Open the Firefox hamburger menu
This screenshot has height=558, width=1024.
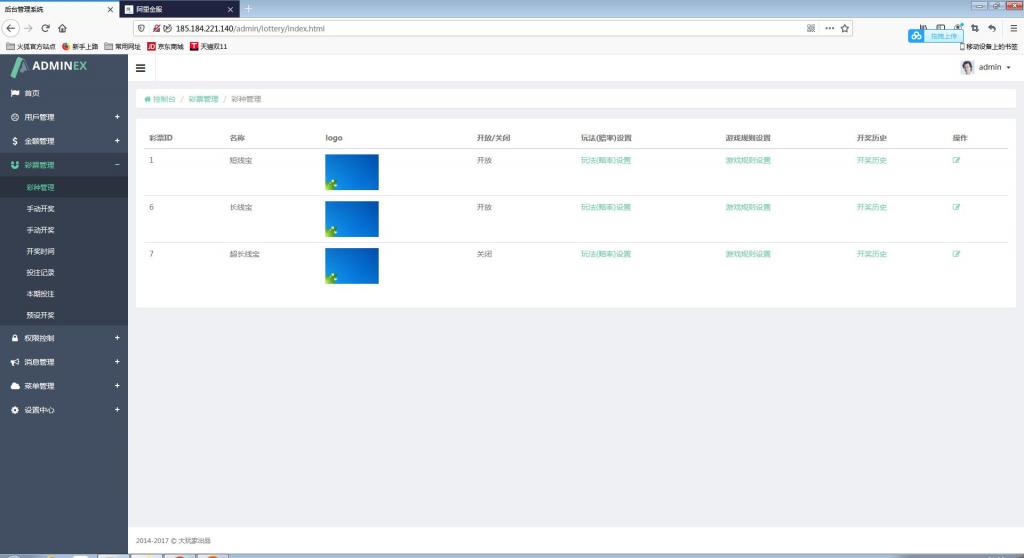[1013, 28]
